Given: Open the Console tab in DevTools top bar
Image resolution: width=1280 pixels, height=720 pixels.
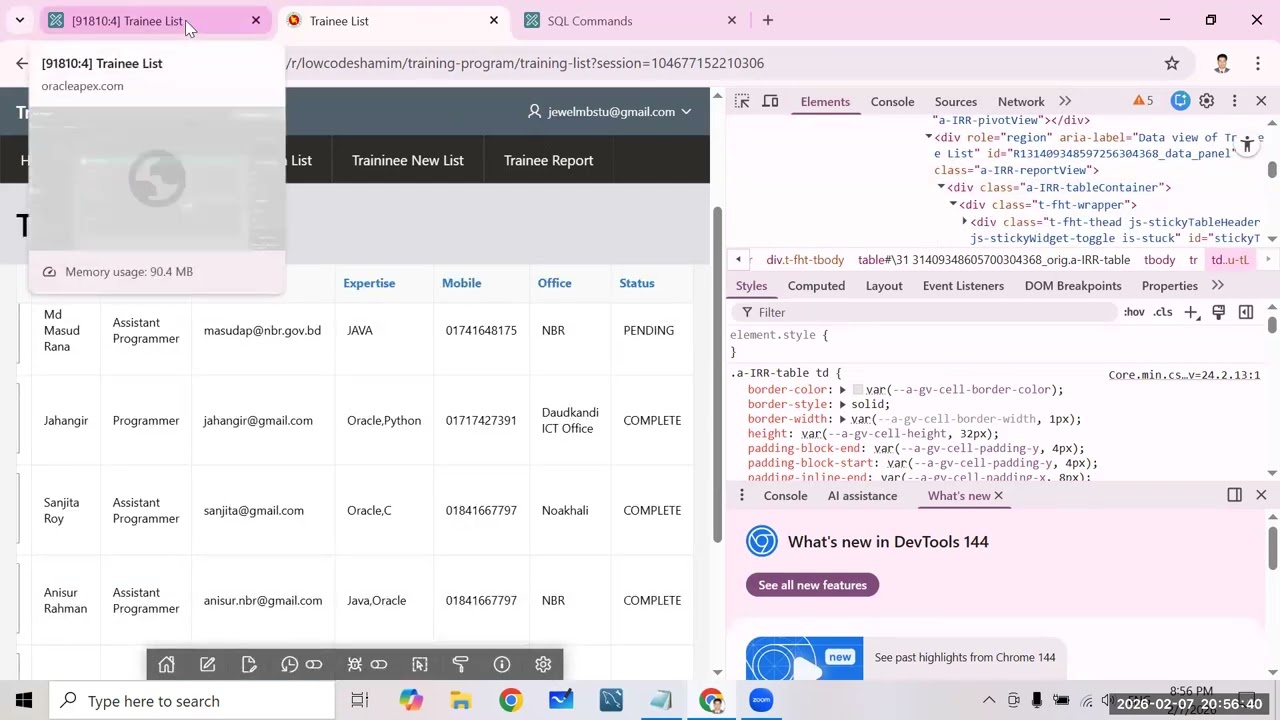Looking at the screenshot, I should tap(892, 101).
